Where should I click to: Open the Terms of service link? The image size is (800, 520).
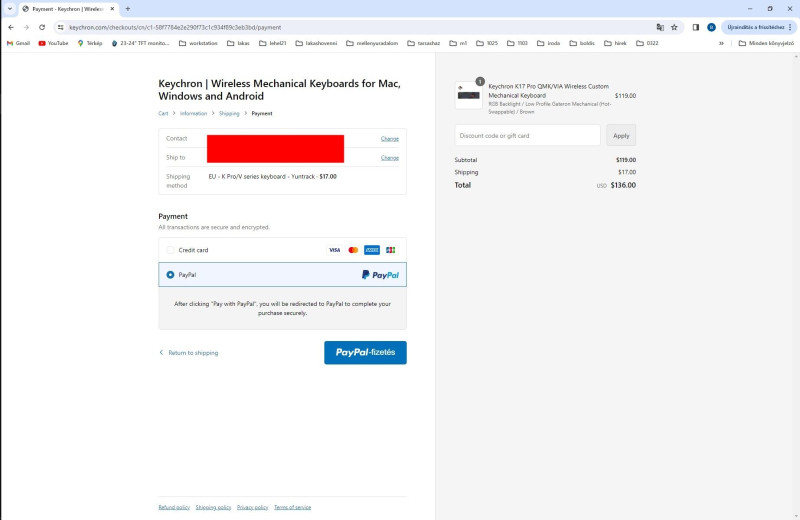292,507
